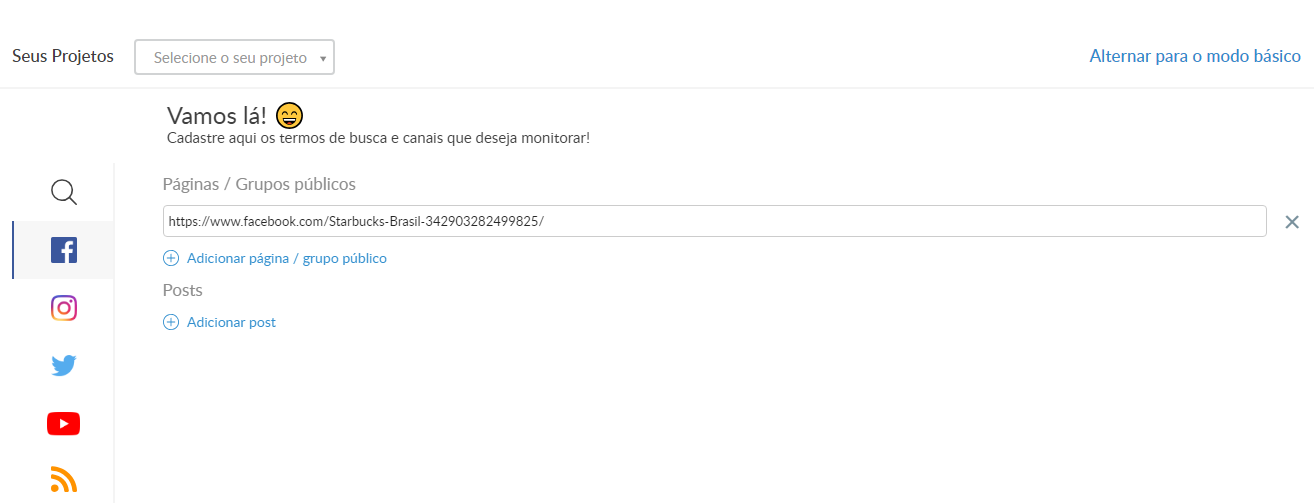This screenshot has height=503, width=1314.
Task: Click the plus icon beside Adicionar post
Action: (171, 322)
